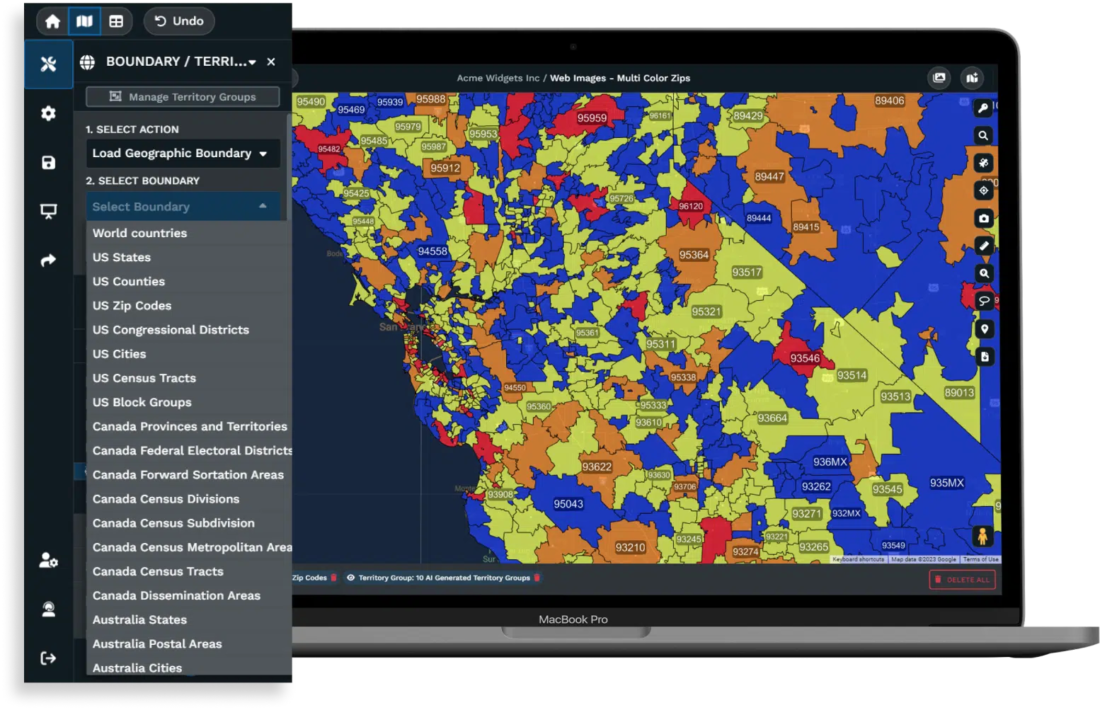
Task: Open the tools wrench sidebar icon
Action: pos(48,64)
